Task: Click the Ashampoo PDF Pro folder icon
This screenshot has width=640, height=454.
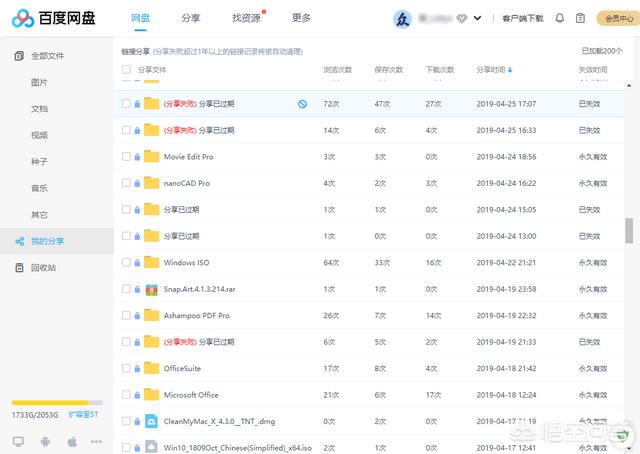Action: point(151,315)
